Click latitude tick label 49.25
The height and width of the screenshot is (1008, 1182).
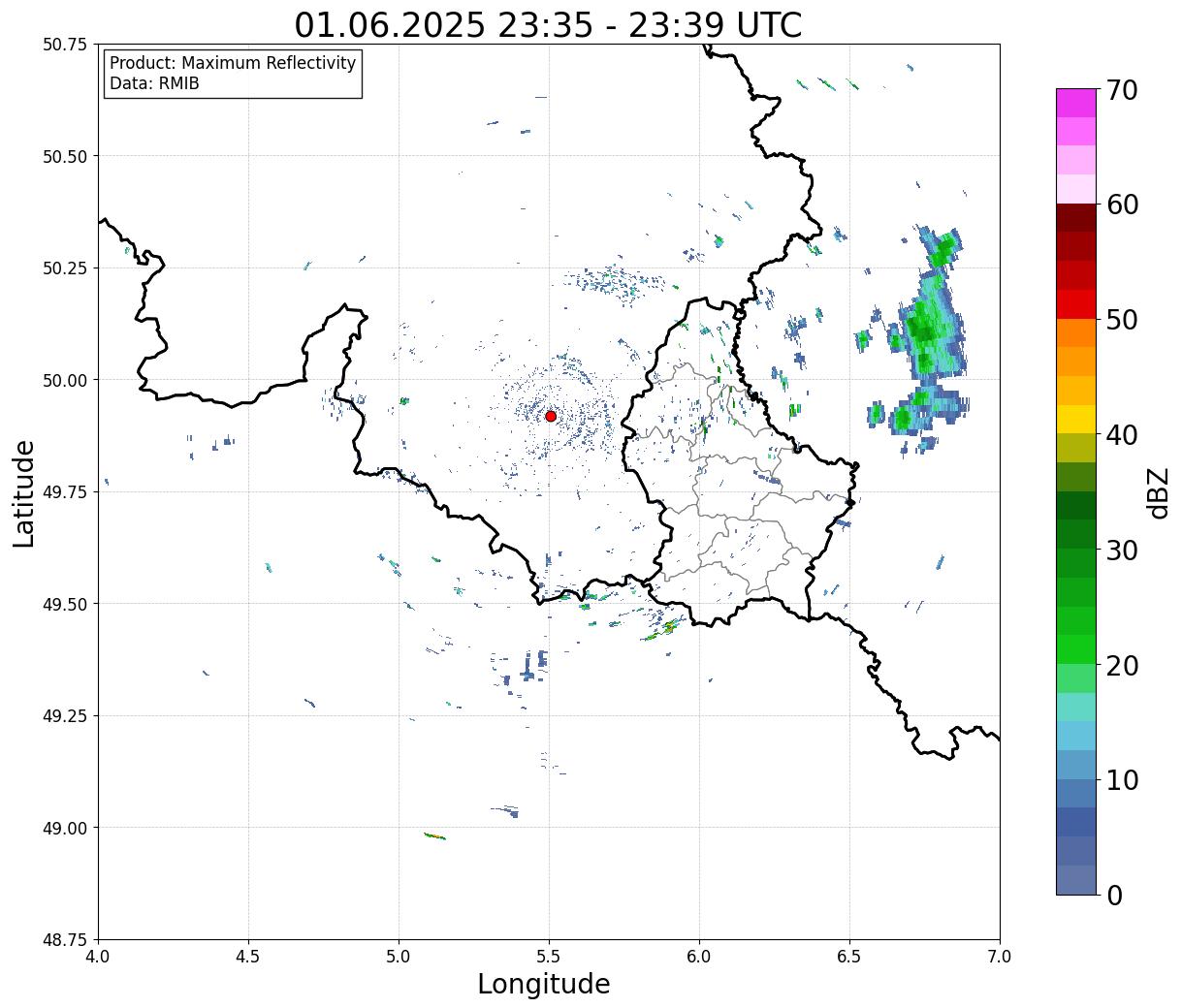pyautogui.click(x=65, y=716)
